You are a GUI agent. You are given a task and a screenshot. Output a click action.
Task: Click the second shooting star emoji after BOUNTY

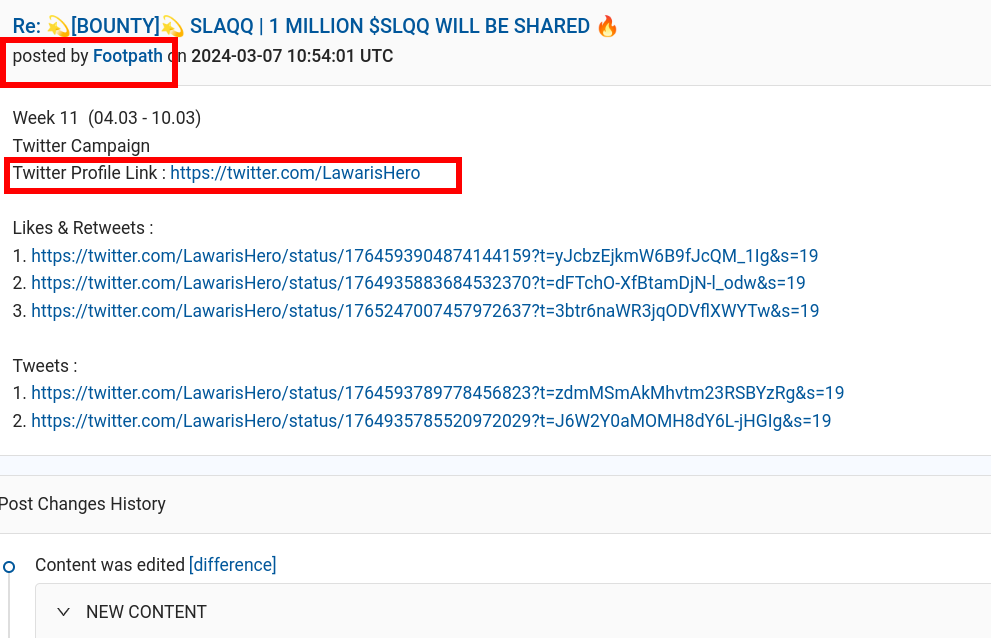[x=172, y=27]
